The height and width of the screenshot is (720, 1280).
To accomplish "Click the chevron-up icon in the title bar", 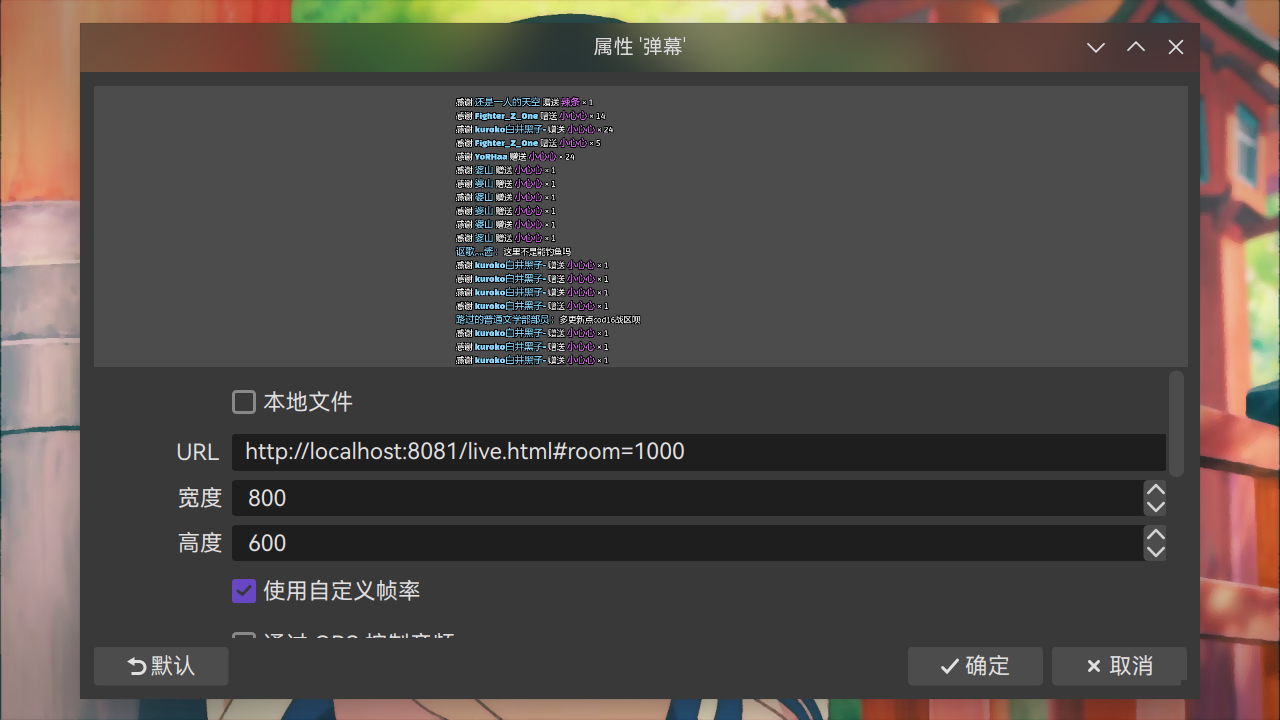I will (x=1136, y=47).
